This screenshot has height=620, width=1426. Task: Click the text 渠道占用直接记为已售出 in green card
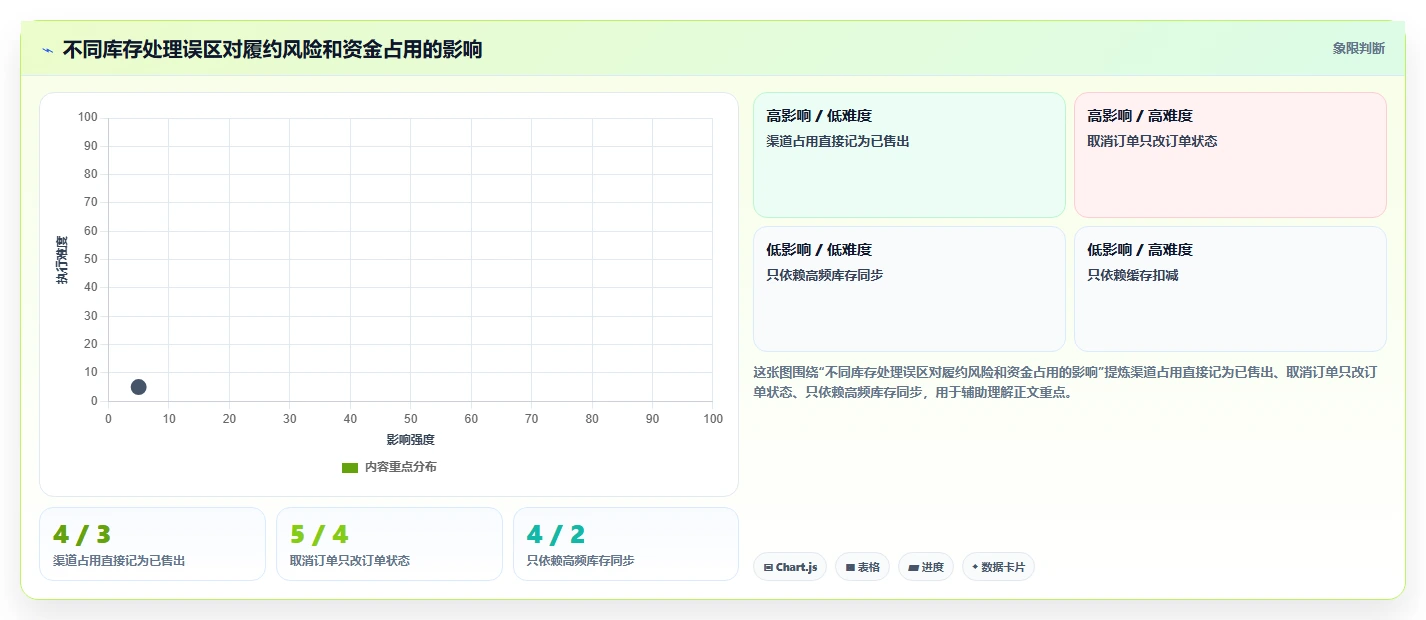click(x=838, y=141)
